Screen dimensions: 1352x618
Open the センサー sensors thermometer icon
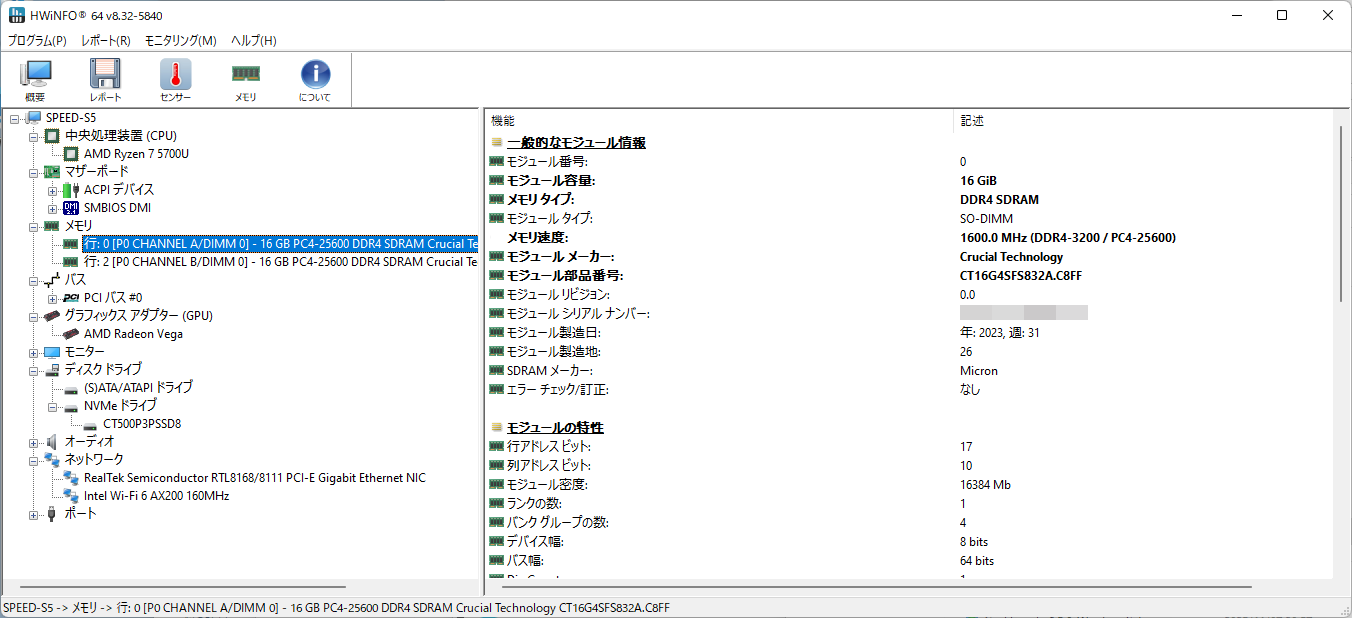[x=175, y=80]
